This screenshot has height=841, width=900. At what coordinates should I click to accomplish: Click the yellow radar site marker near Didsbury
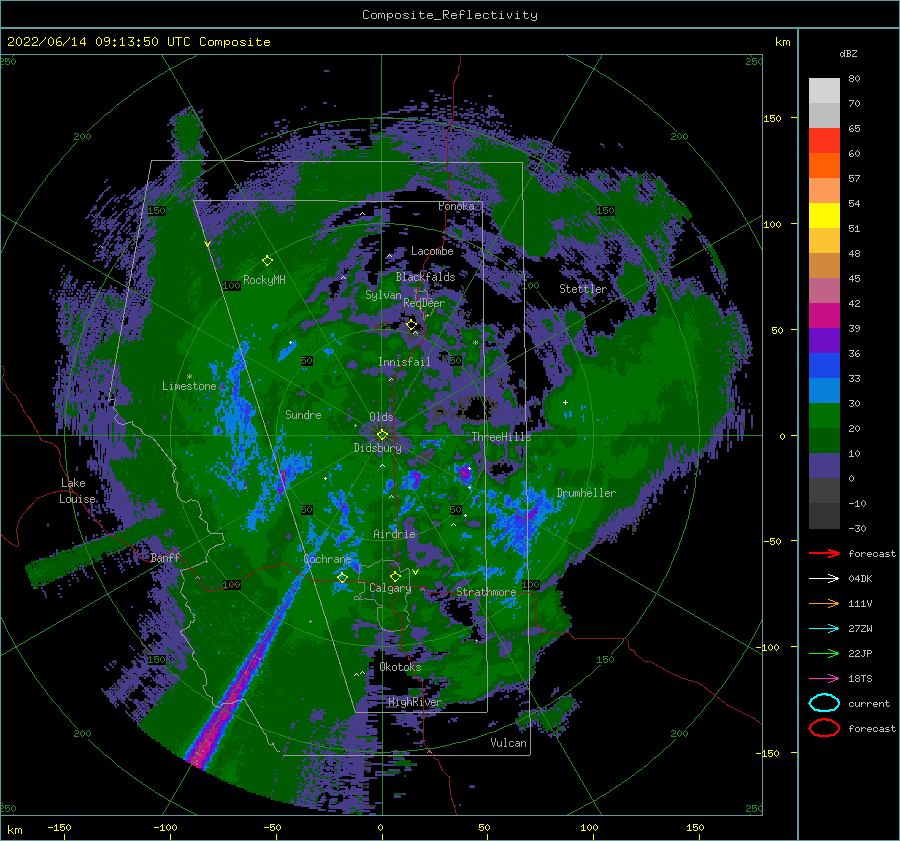[x=382, y=435]
